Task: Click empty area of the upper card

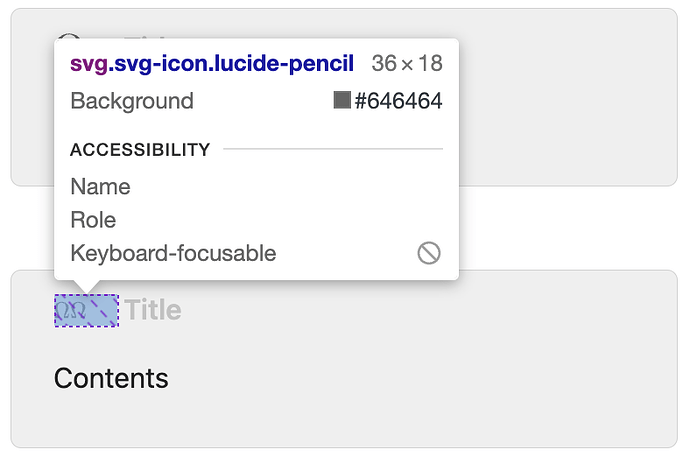Action: (x=568, y=97)
